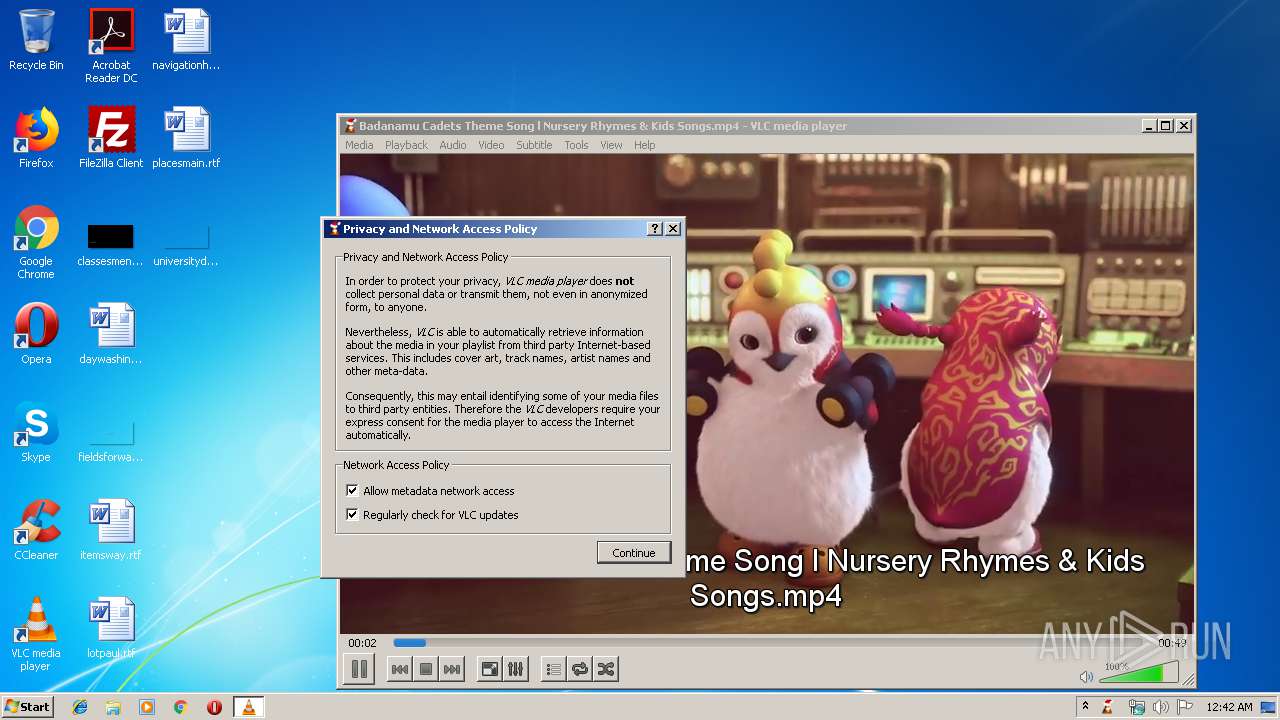Select FileZilla Client desktop icon
The image size is (1280, 720).
coord(111,138)
